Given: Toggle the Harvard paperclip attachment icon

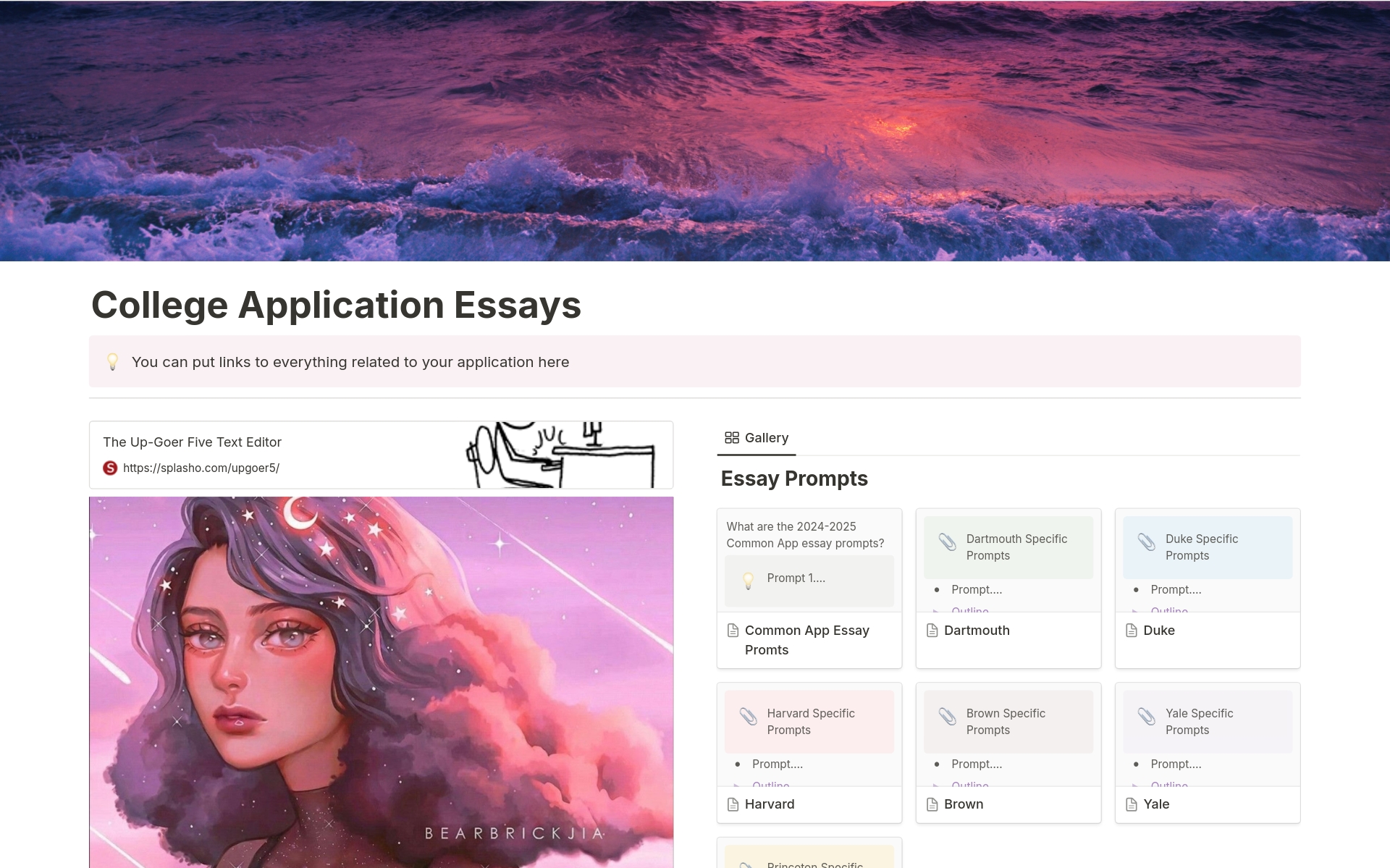Looking at the screenshot, I should 747,717.
